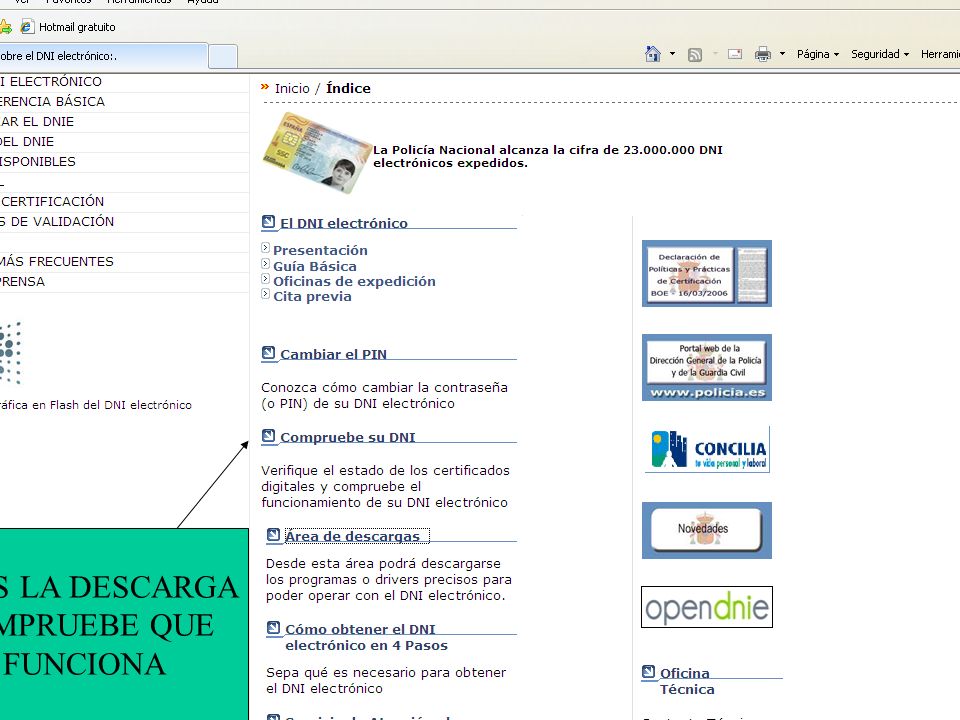Click the Desde esta área podrá descargarse text

pos(388,579)
